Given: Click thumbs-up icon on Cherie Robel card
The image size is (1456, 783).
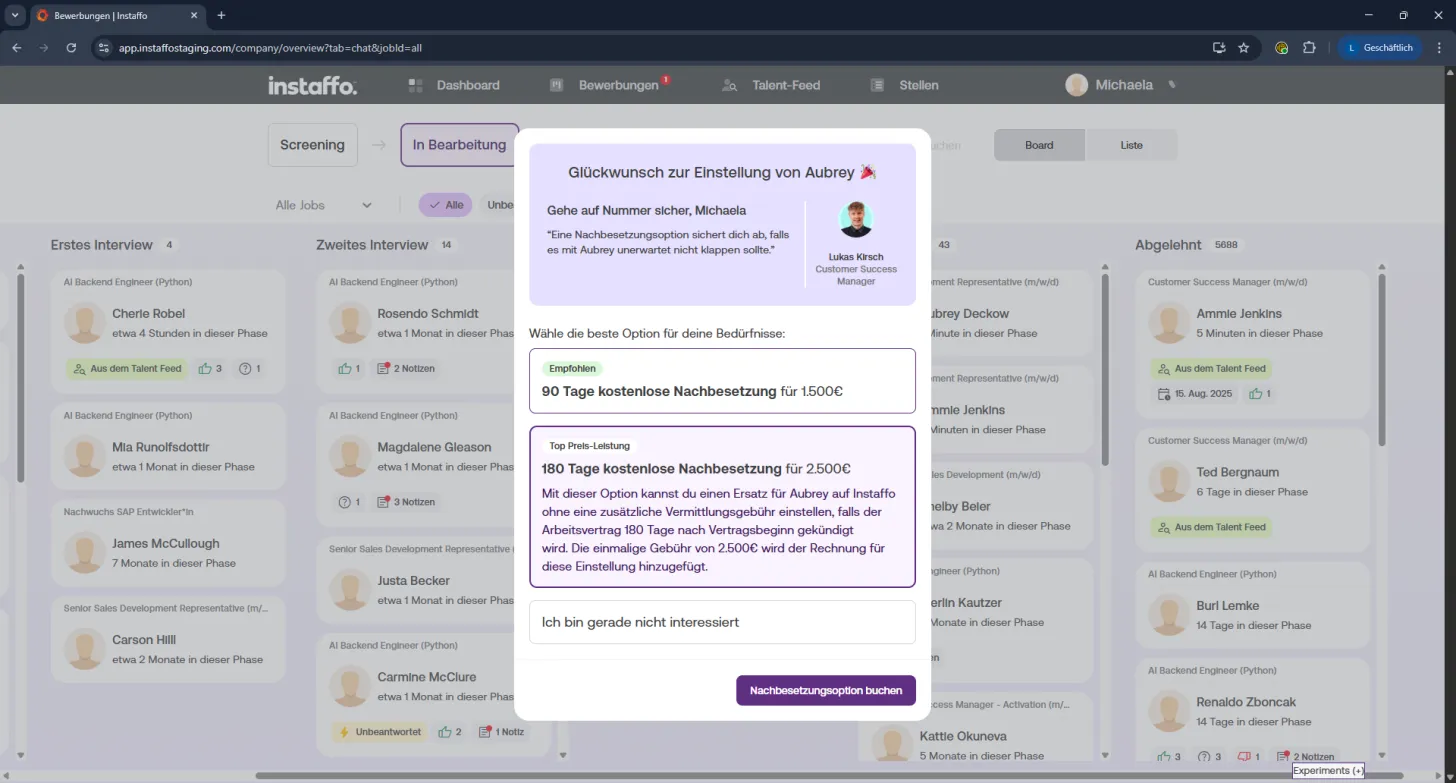Looking at the screenshot, I should point(205,368).
